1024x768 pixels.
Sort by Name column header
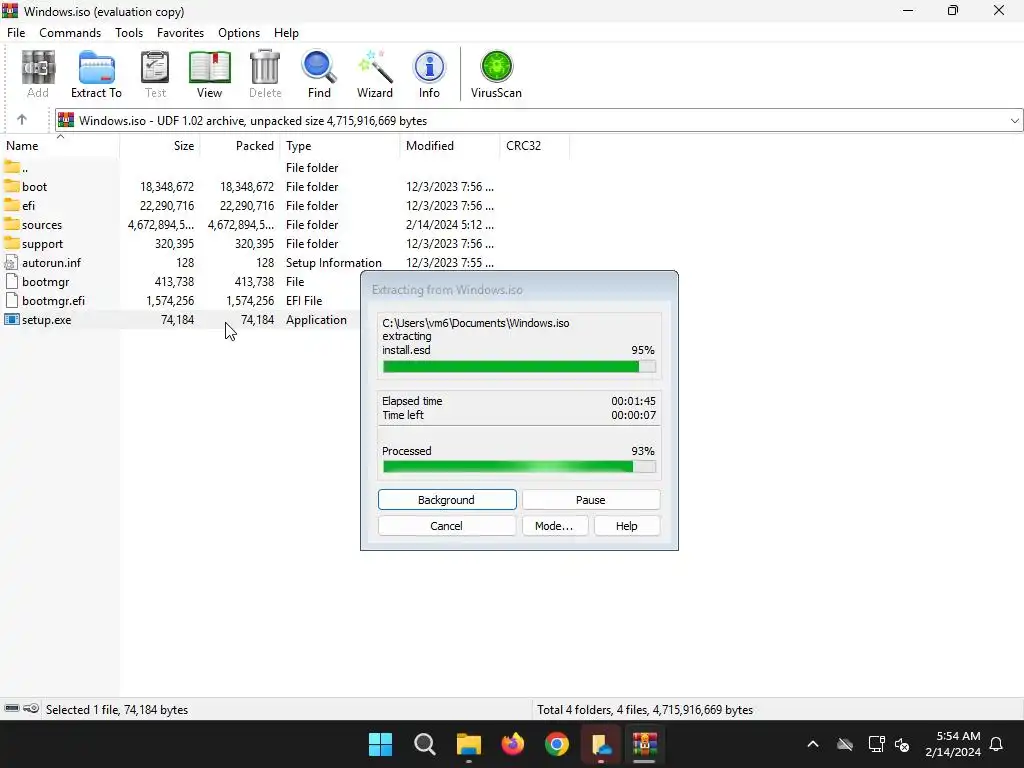coord(60,146)
